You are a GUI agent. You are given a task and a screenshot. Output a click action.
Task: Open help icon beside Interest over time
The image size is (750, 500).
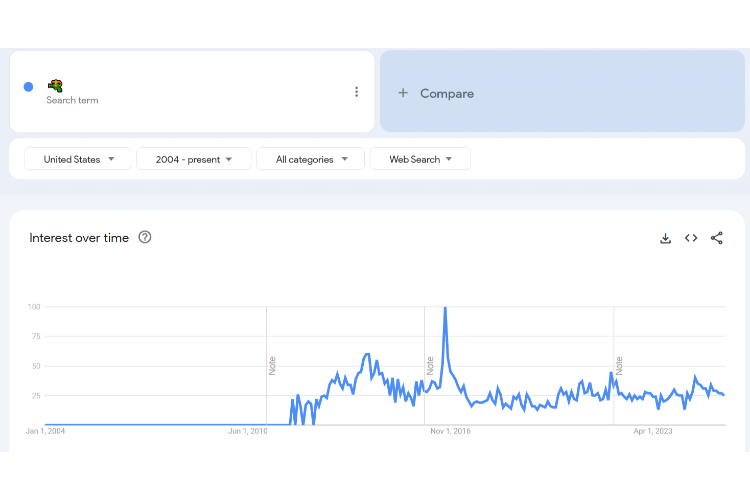(x=145, y=237)
